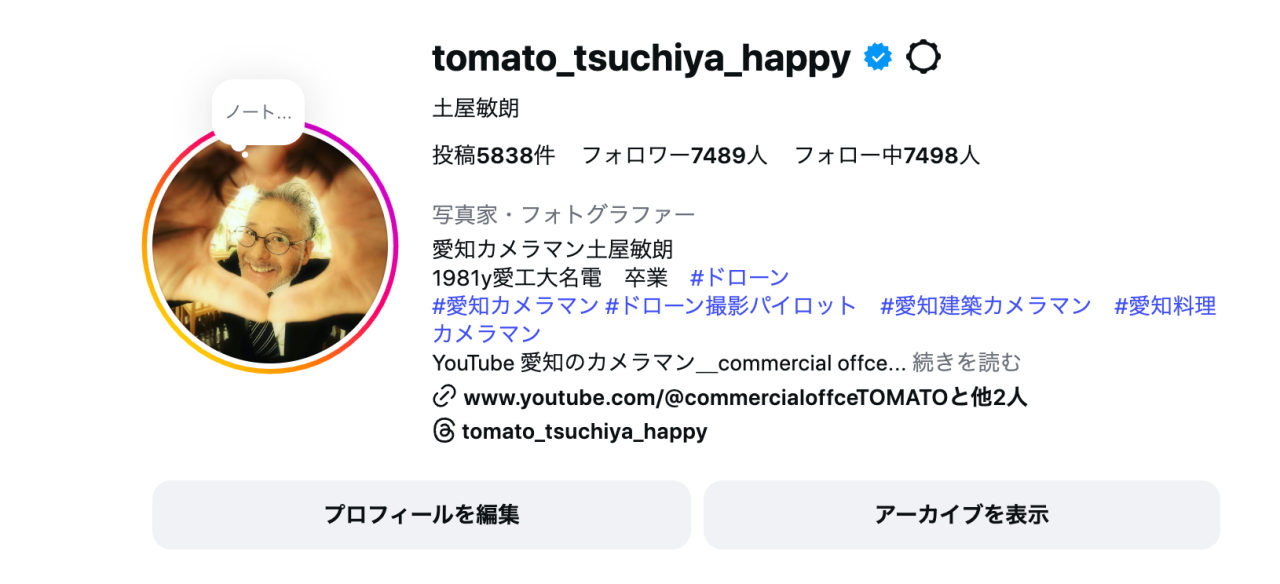View the フォロワー7489人 followers list
Image resolution: width=1280 pixels, height=584 pixels.
674,155
